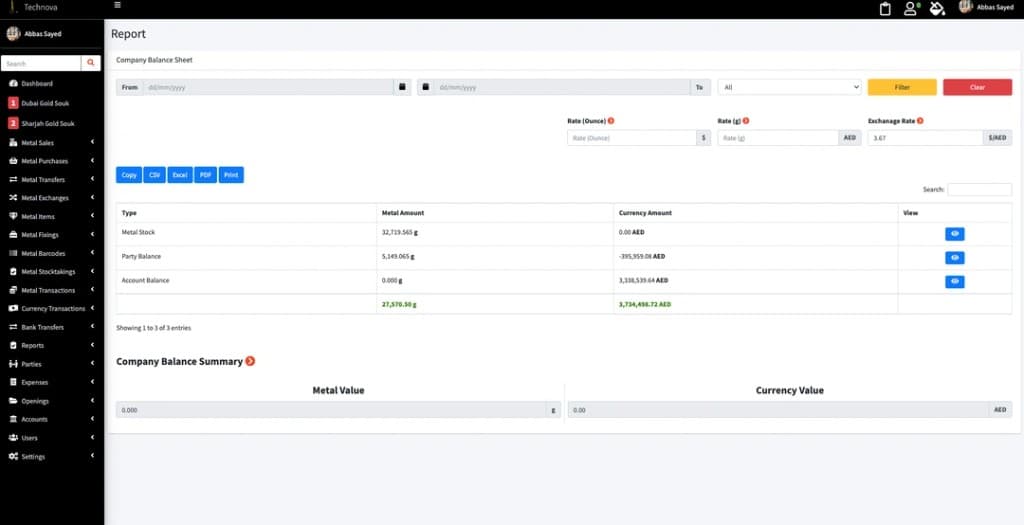Click the Excel export button
This screenshot has height=525, width=1024.
tap(180, 175)
